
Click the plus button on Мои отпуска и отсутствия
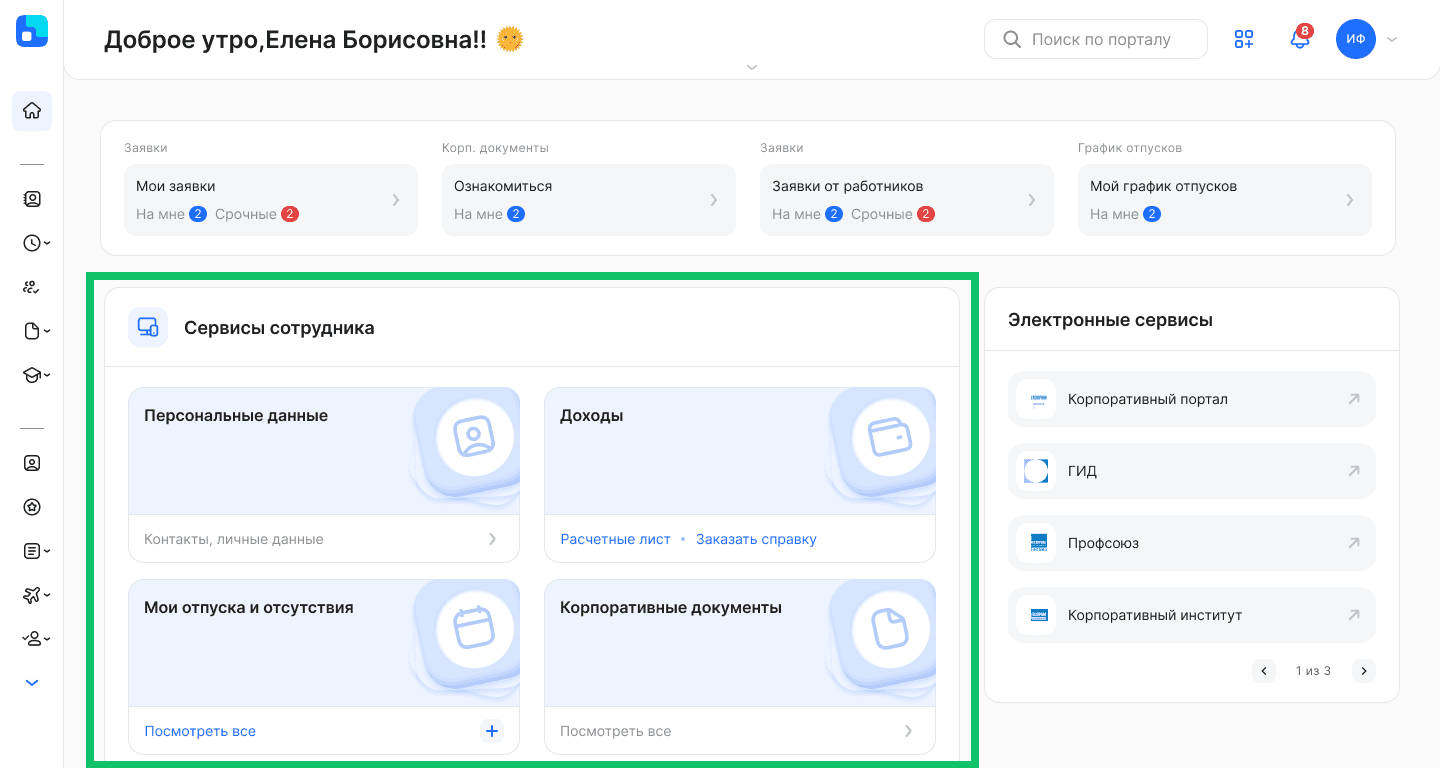(x=492, y=730)
